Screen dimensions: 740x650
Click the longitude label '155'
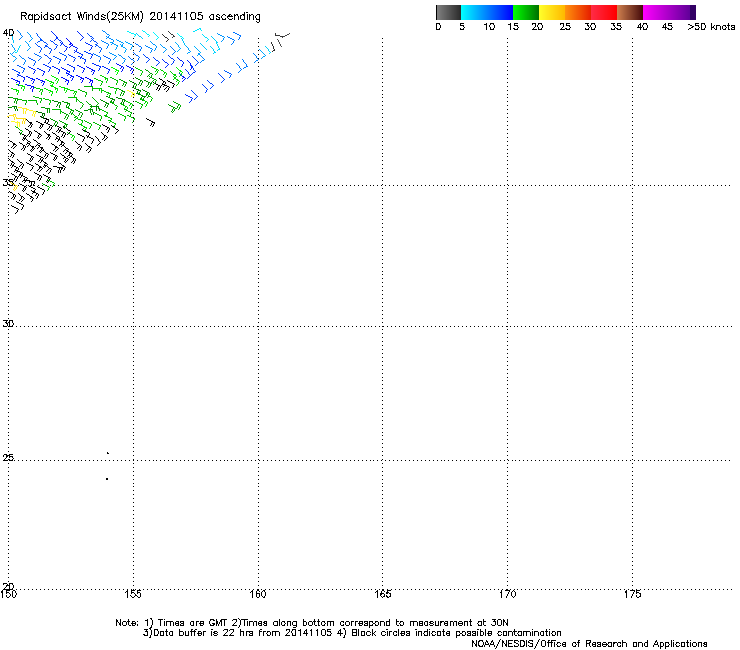pyautogui.click(x=133, y=594)
